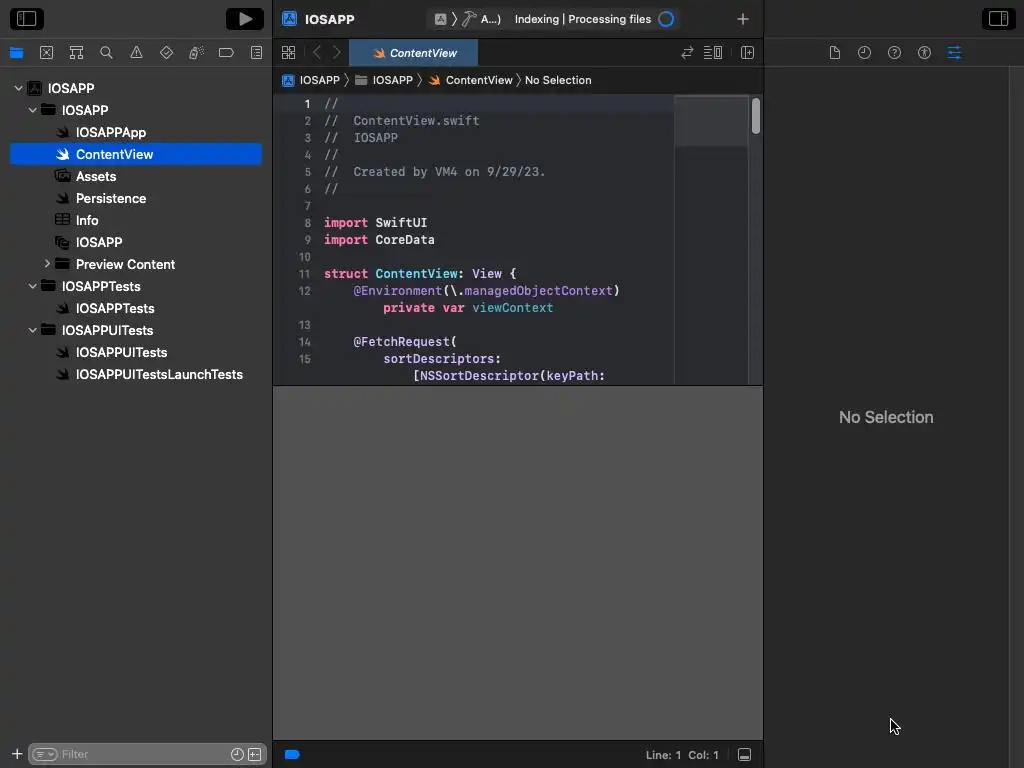Select ContentView in the navigator
This screenshot has width=1024, height=768.
click(x=136, y=154)
